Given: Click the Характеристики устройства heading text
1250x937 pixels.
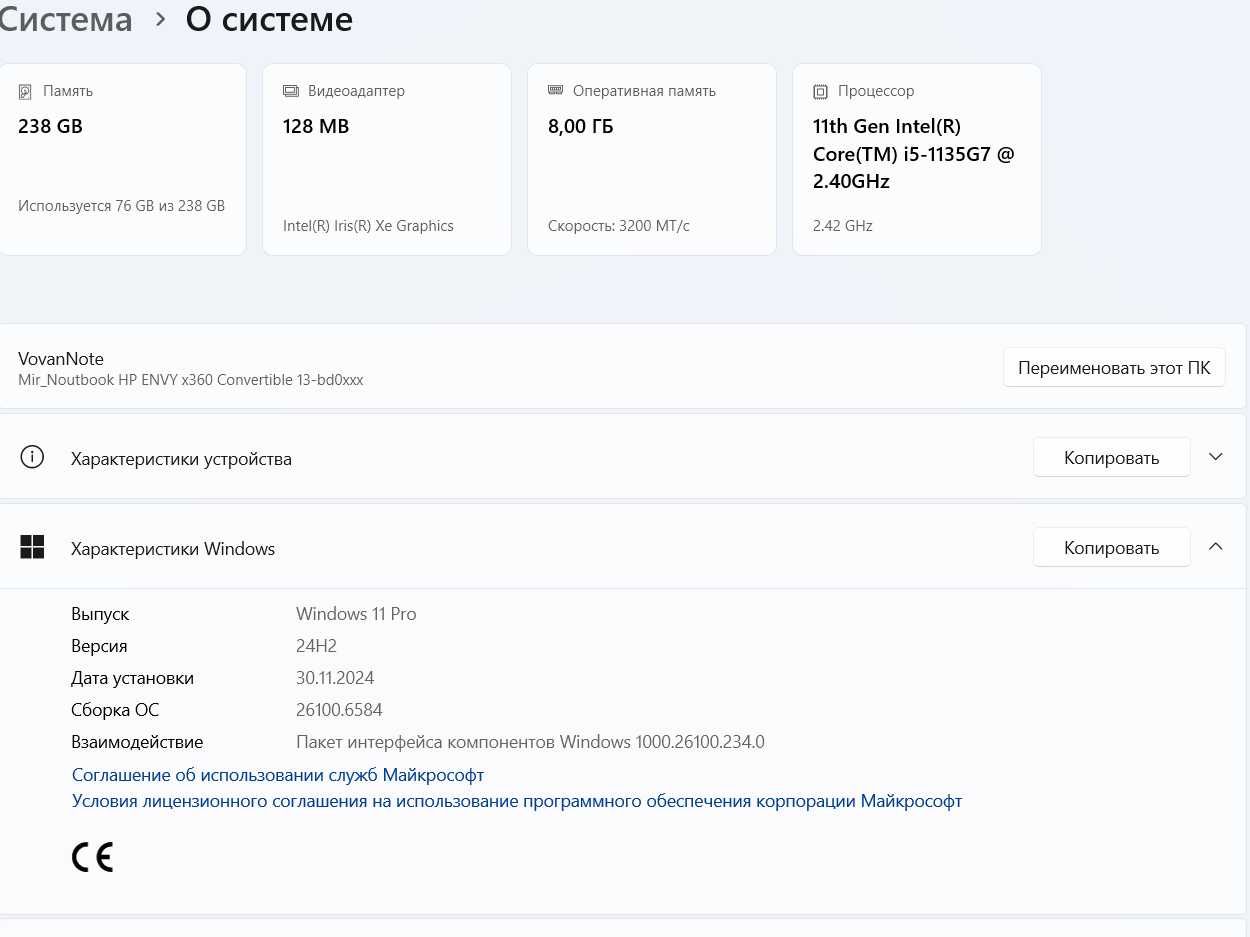Looking at the screenshot, I should (181, 459).
